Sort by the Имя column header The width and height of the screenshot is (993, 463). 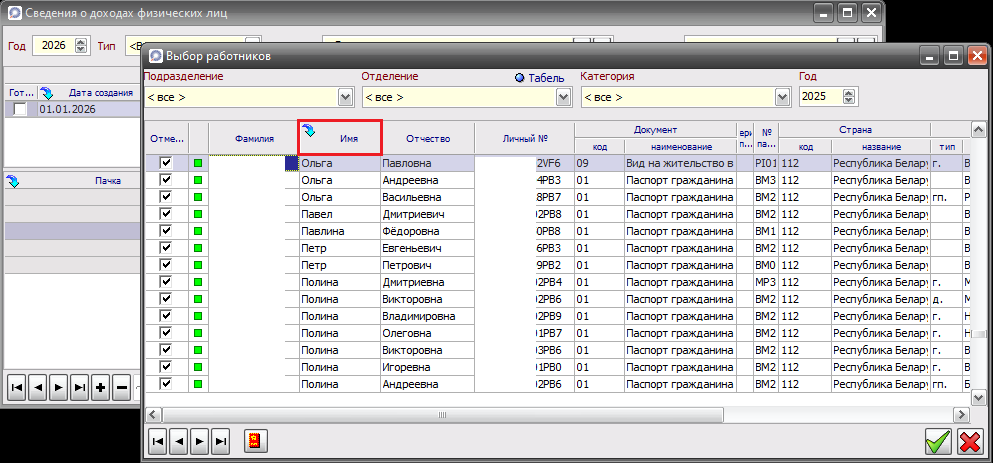coord(340,138)
